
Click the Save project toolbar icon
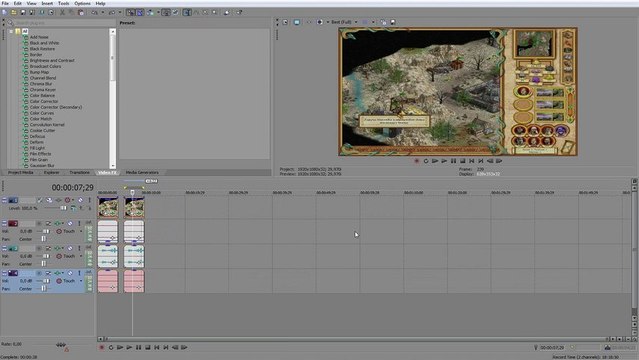tap(23, 13)
